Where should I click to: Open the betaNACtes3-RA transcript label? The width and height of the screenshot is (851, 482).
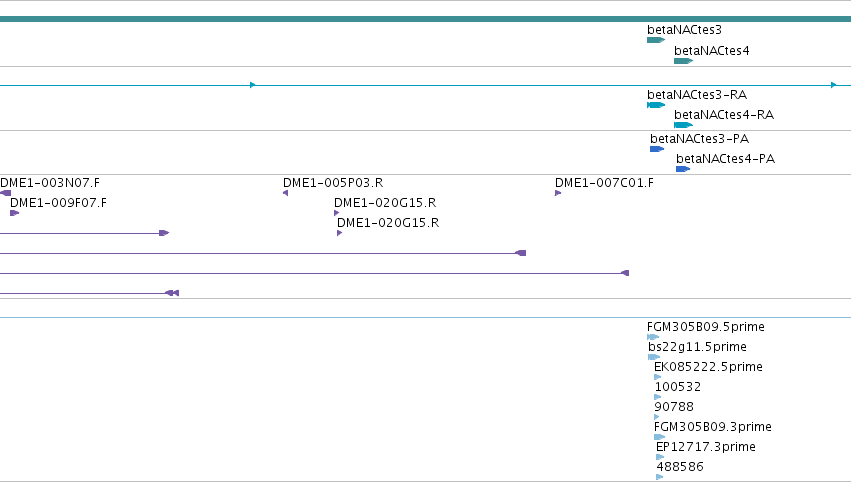click(697, 95)
